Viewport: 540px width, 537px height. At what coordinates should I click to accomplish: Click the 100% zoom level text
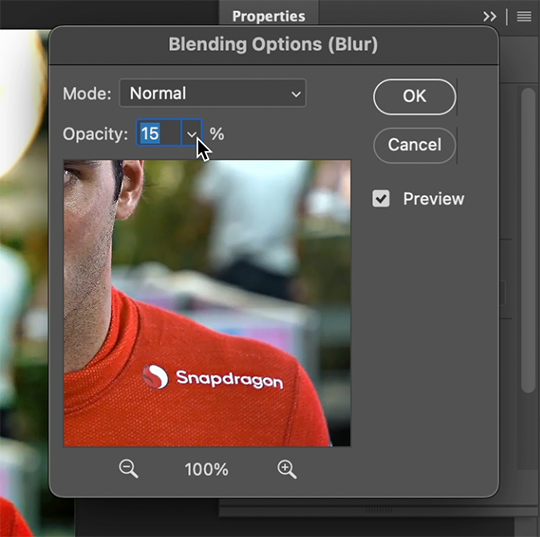coord(206,469)
